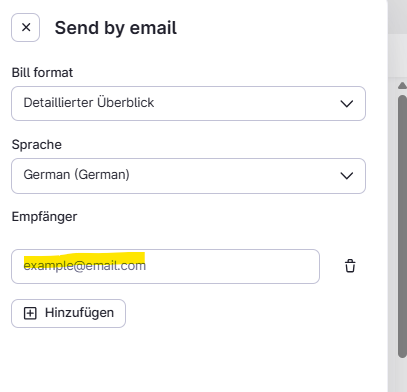Delete the recipient with the trash icon

point(350,266)
